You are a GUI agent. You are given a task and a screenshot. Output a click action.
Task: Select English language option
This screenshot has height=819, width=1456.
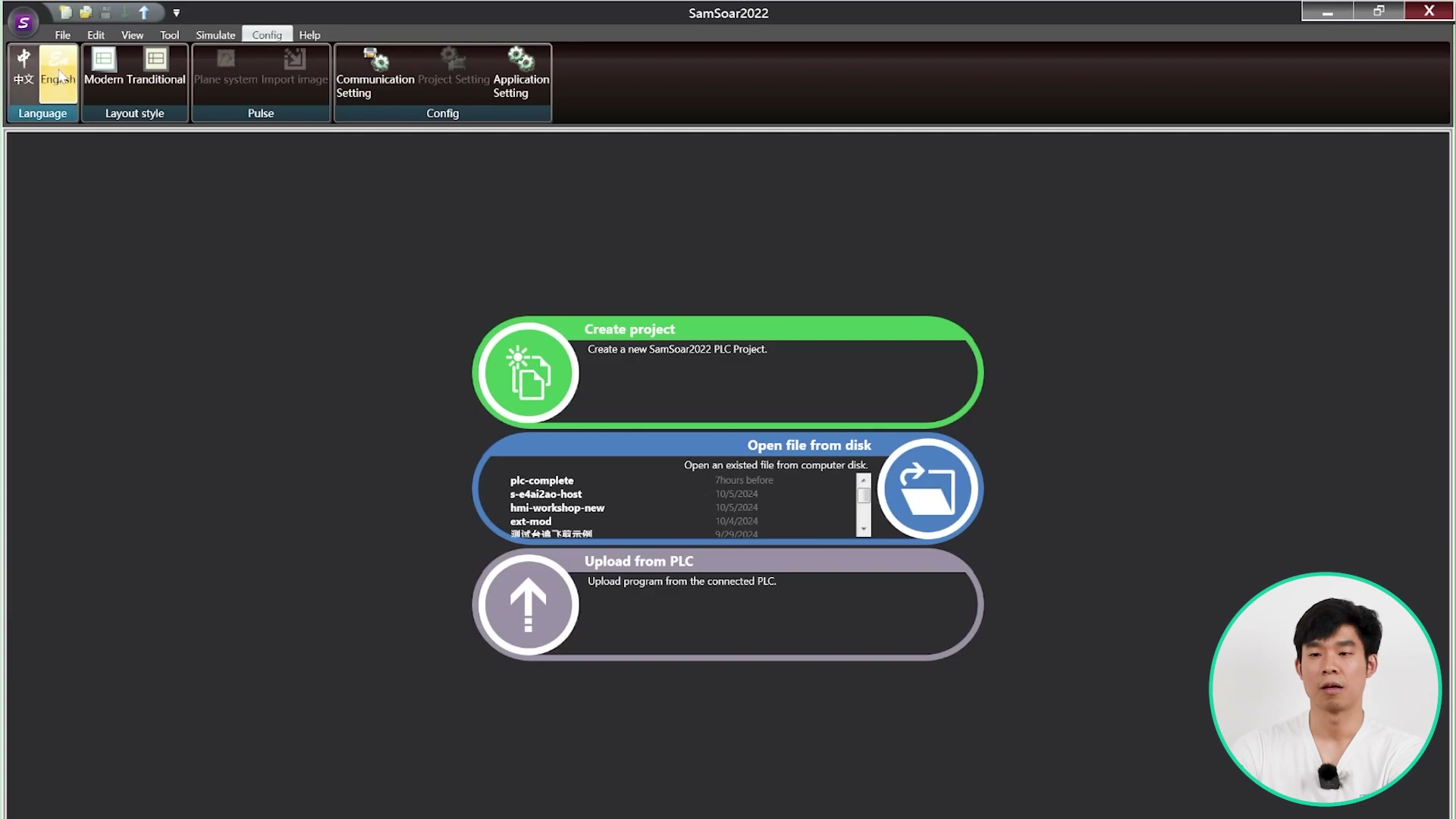(x=58, y=74)
